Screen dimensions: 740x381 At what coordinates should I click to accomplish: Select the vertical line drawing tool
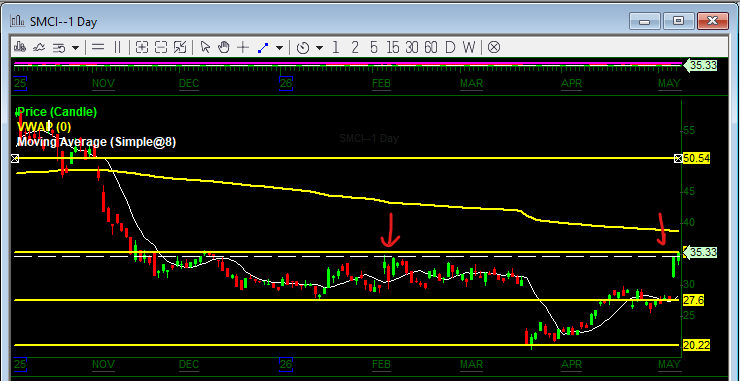(x=118, y=47)
